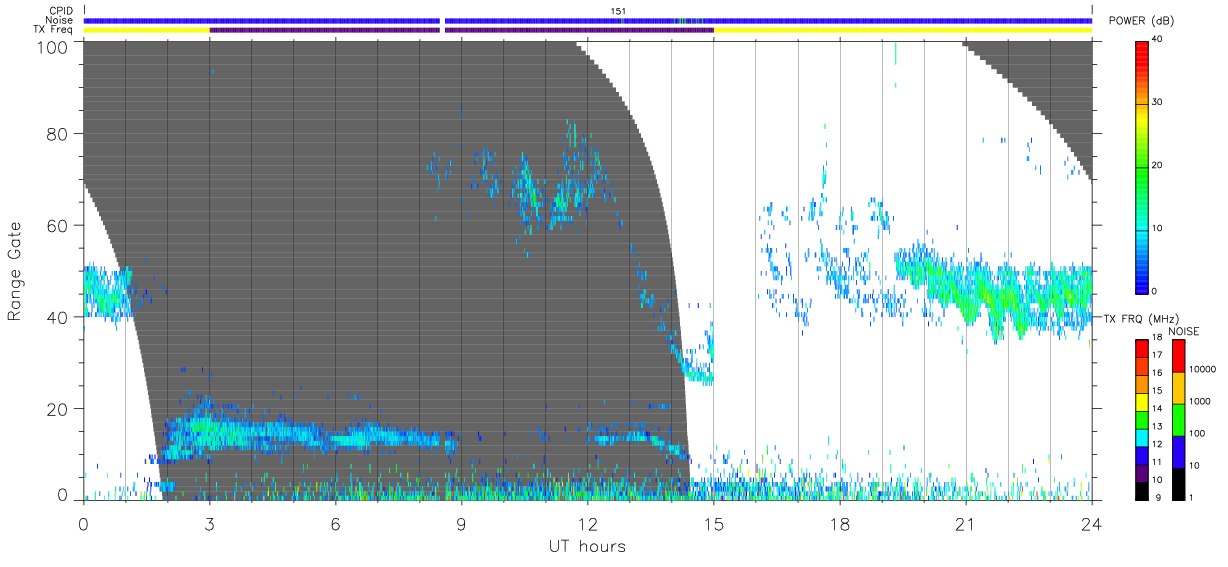The height and width of the screenshot is (567, 1228).
Task: Click the NOISE color scale bar
Action: [x=1178, y=420]
